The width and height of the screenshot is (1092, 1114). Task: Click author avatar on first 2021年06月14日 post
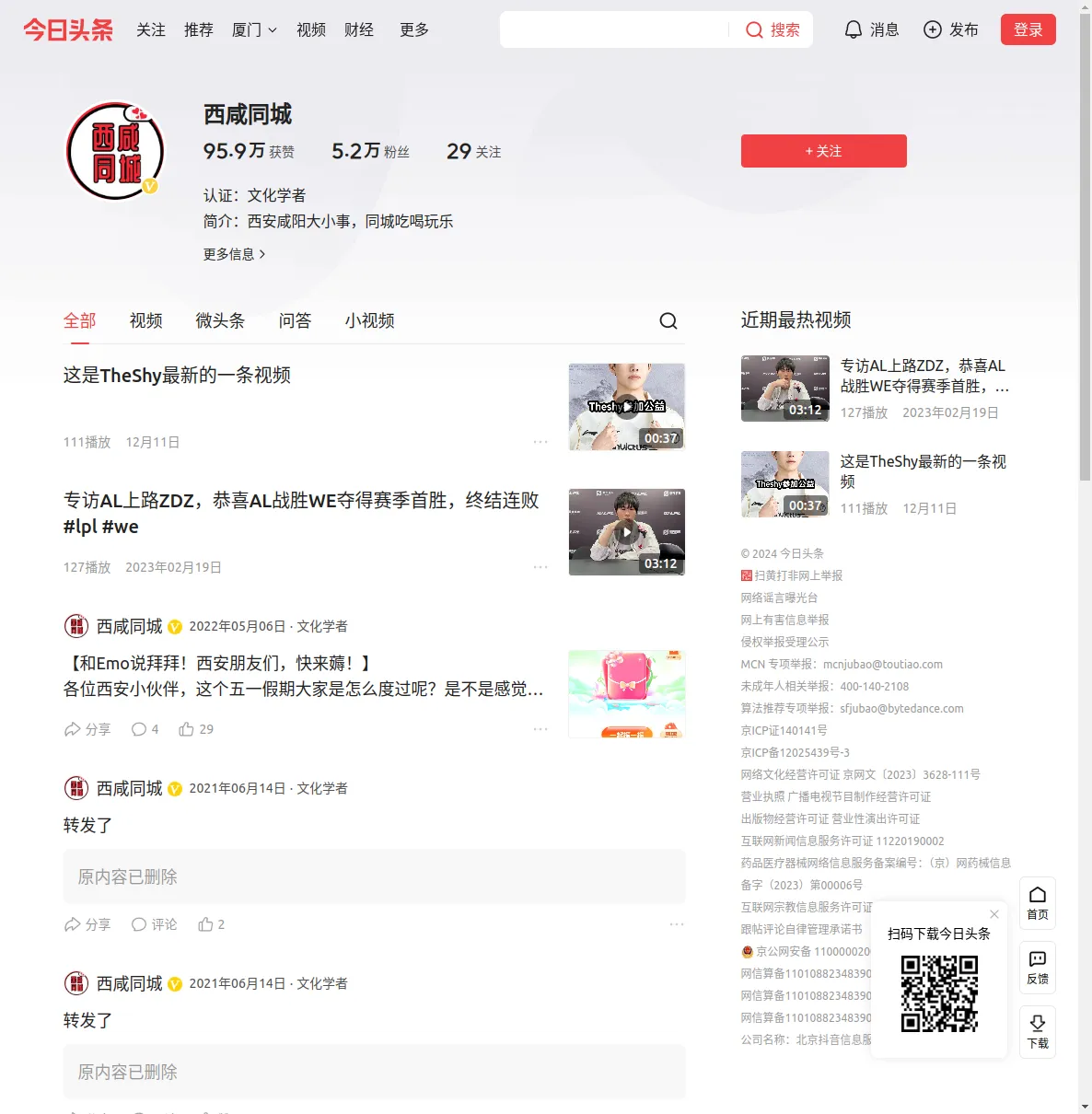coord(76,788)
